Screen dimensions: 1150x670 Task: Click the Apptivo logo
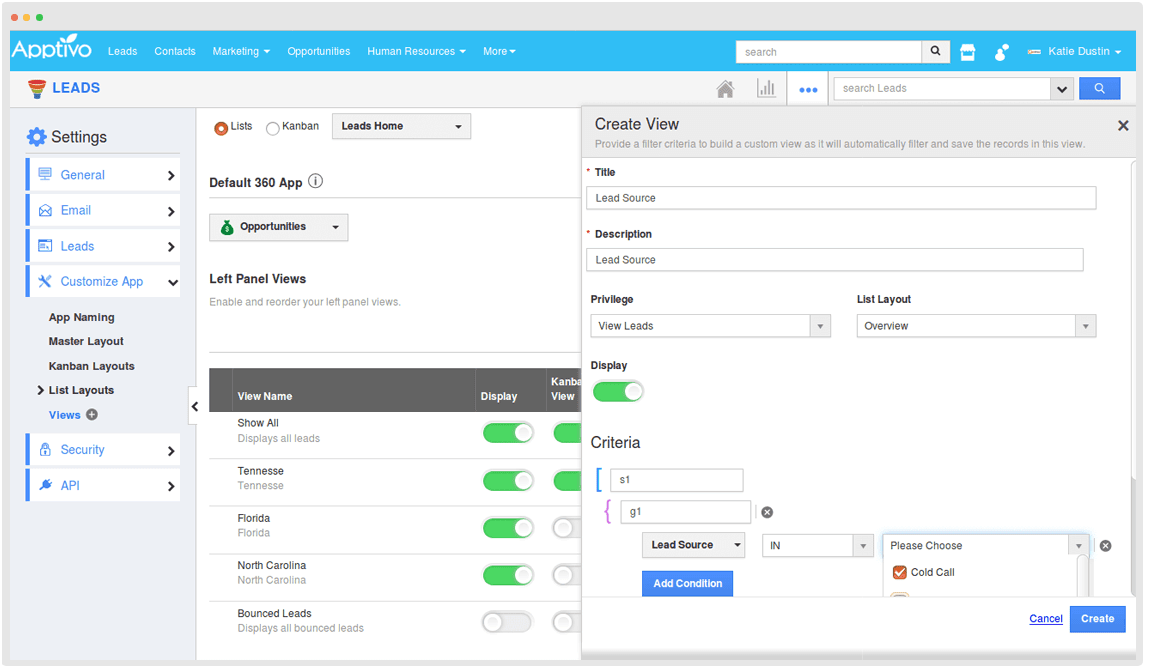pos(51,48)
